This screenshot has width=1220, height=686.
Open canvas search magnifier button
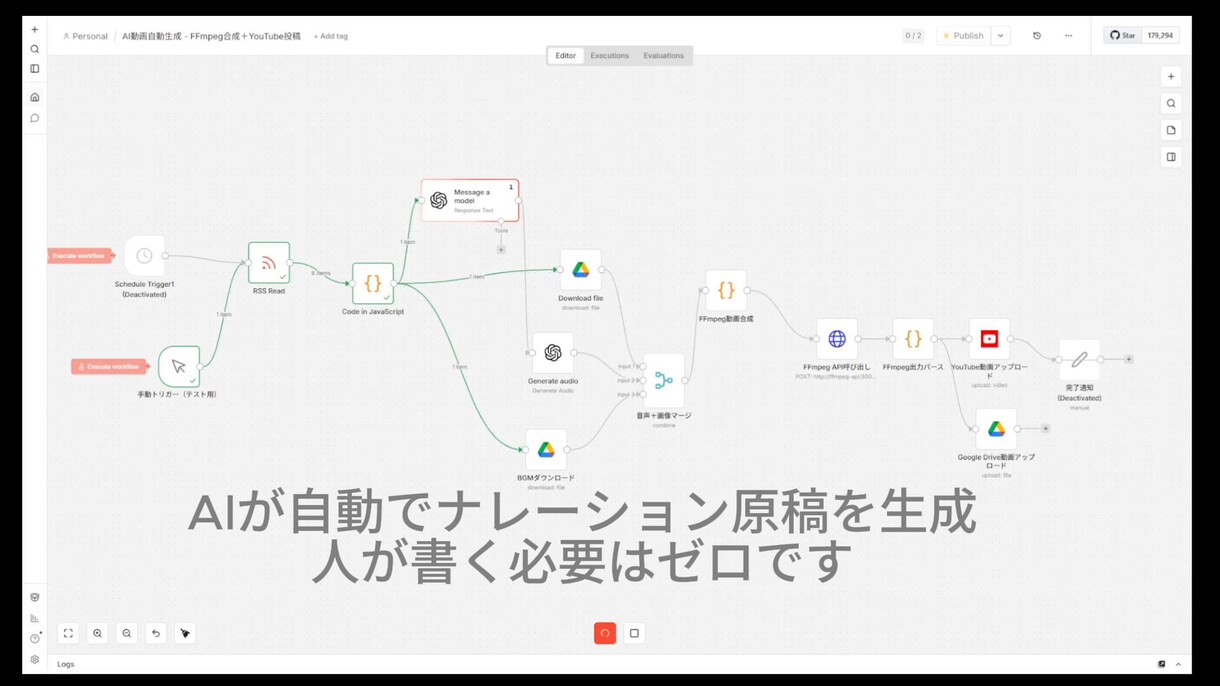point(1171,103)
